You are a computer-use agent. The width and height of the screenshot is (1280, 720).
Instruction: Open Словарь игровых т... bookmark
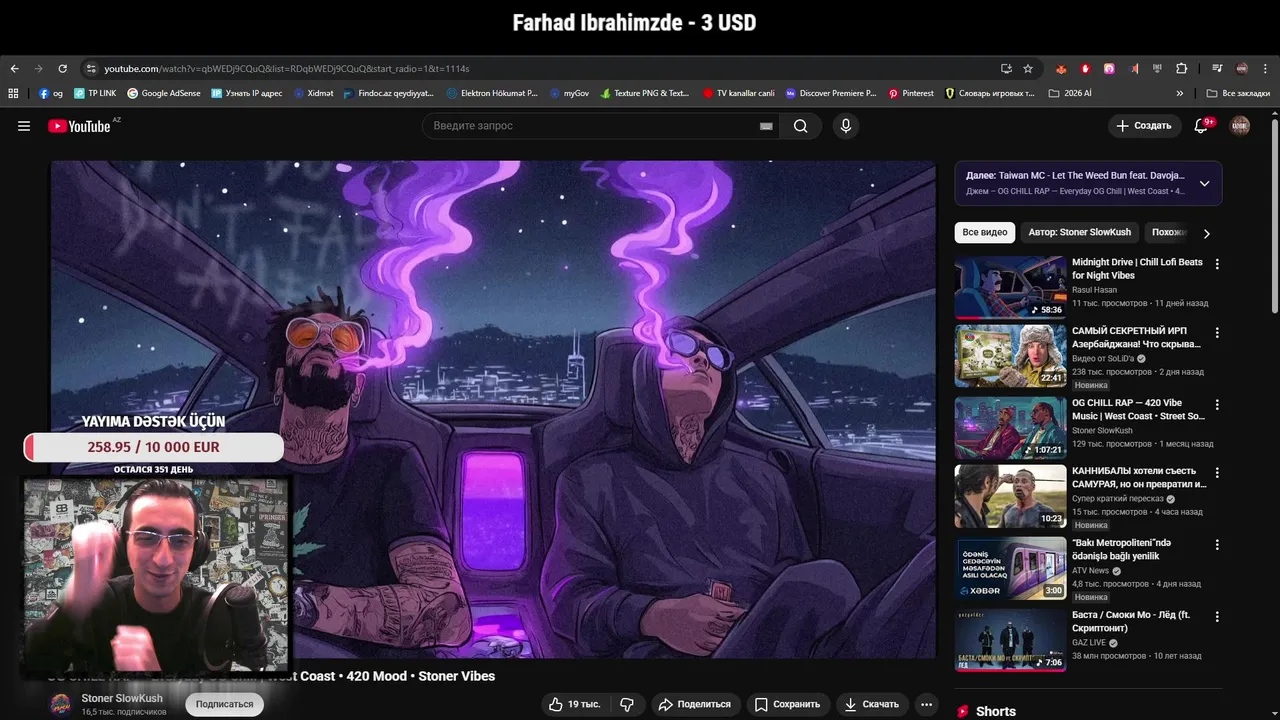coord(990,93)
